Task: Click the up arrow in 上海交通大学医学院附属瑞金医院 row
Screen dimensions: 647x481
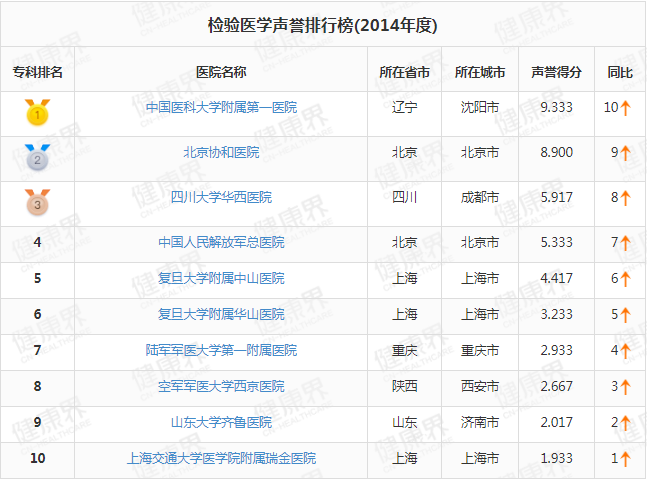Action: tap(626, 459)
